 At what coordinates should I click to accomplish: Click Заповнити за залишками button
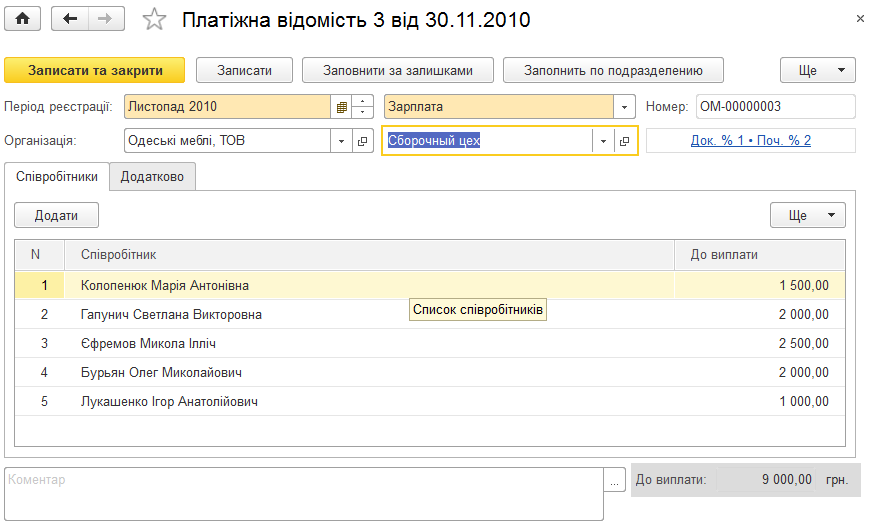(398, 70)
